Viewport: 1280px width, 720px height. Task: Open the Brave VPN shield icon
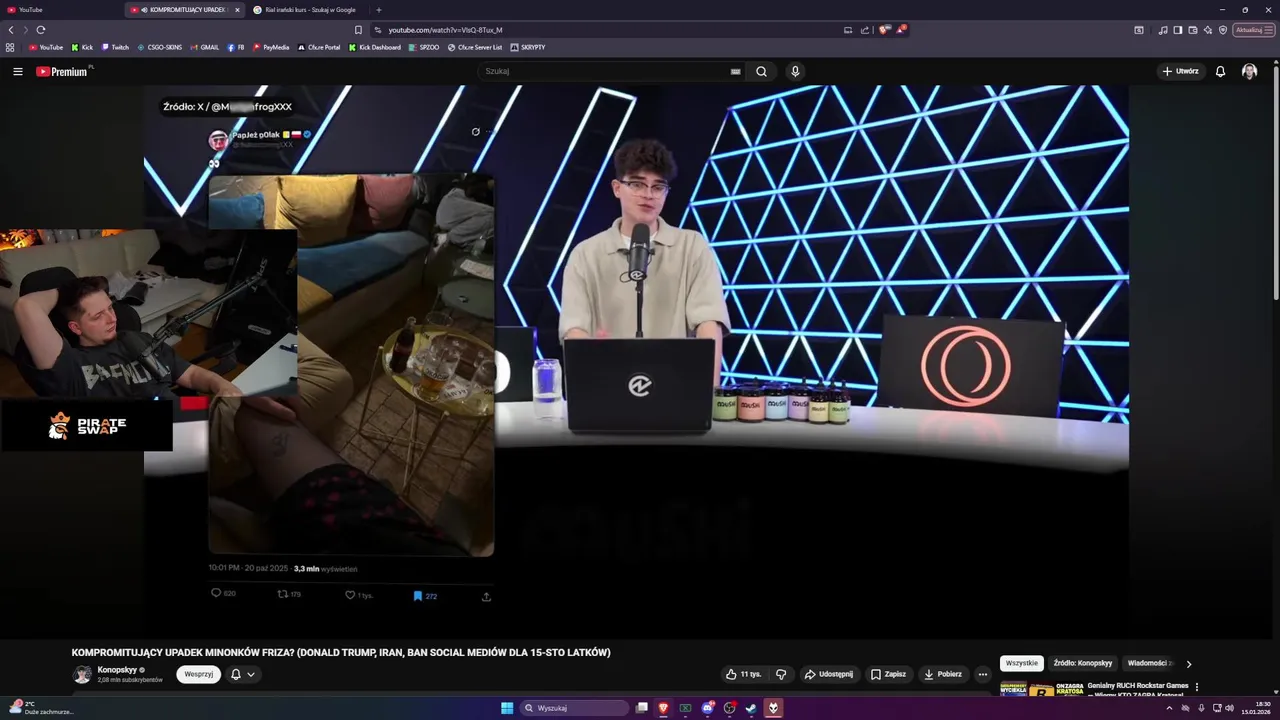pyautogui.click(x=1223, y=30)
